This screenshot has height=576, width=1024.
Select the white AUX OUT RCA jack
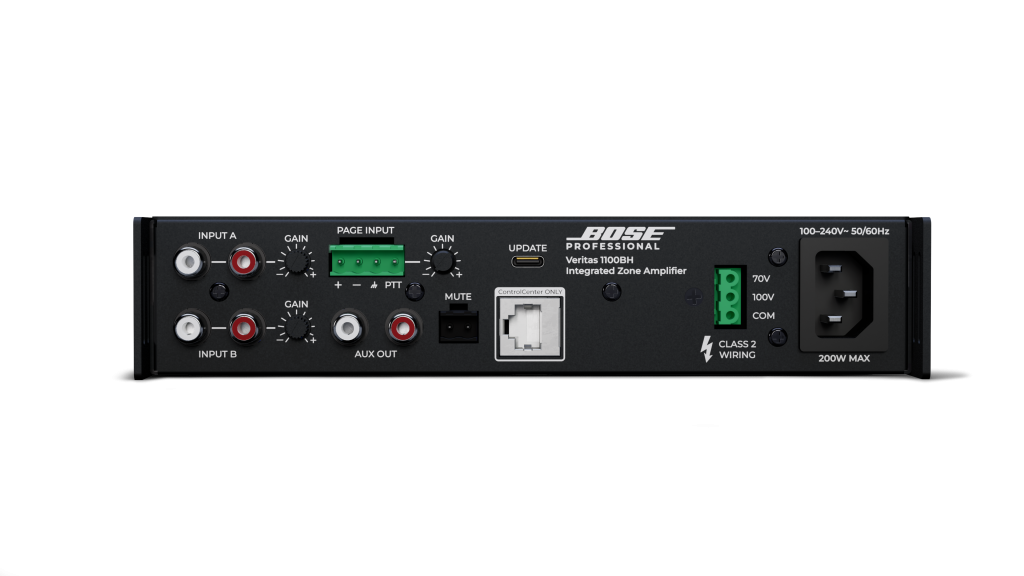[x=348, y=327]
